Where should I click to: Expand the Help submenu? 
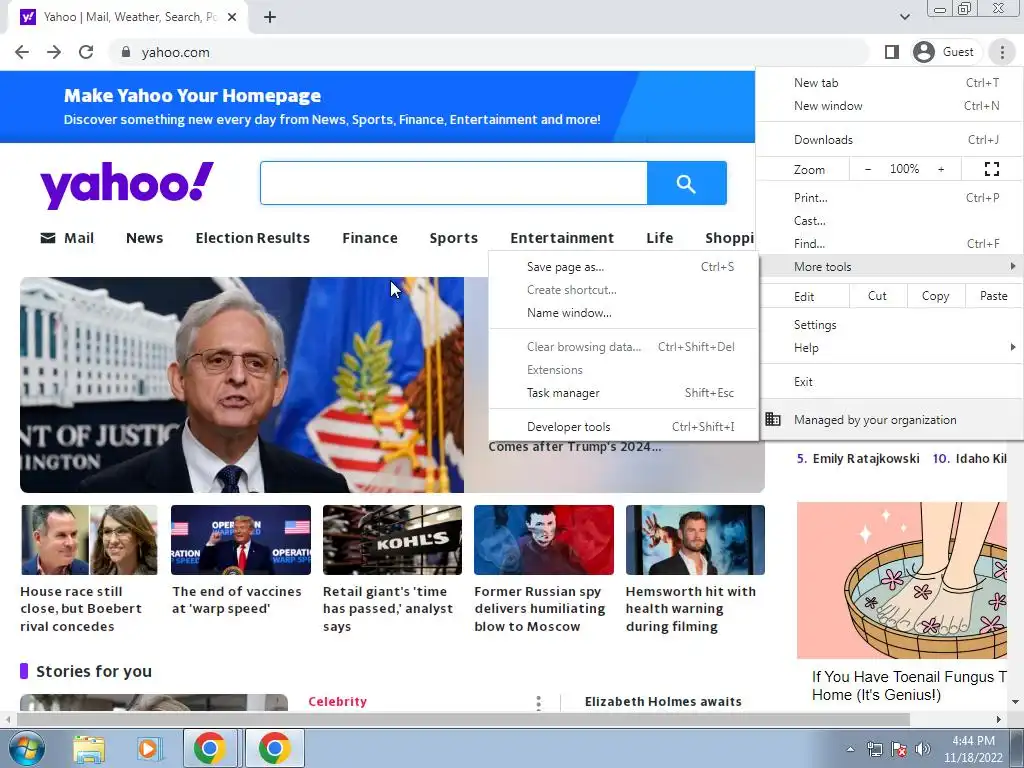(889, 348)
